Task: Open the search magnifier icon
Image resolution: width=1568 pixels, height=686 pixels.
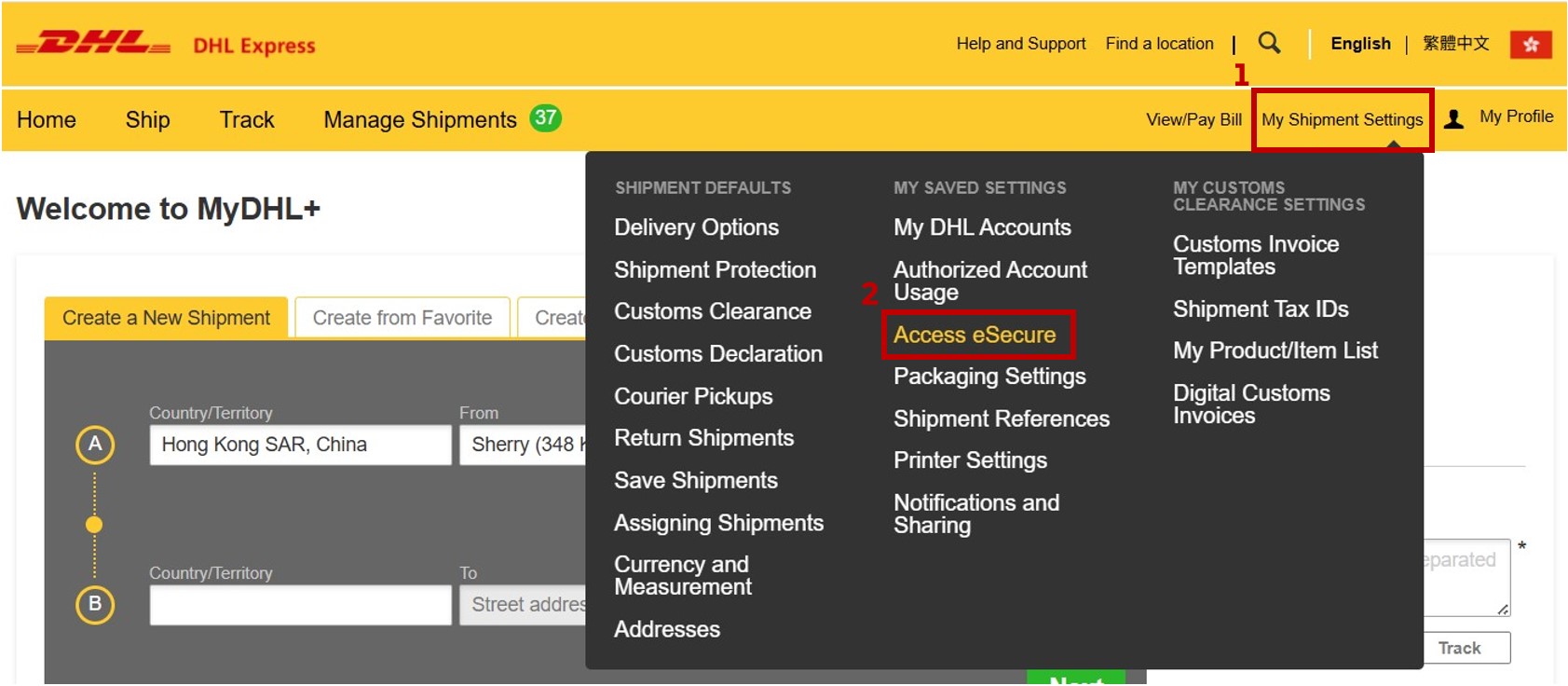Action: [1269, 43]
